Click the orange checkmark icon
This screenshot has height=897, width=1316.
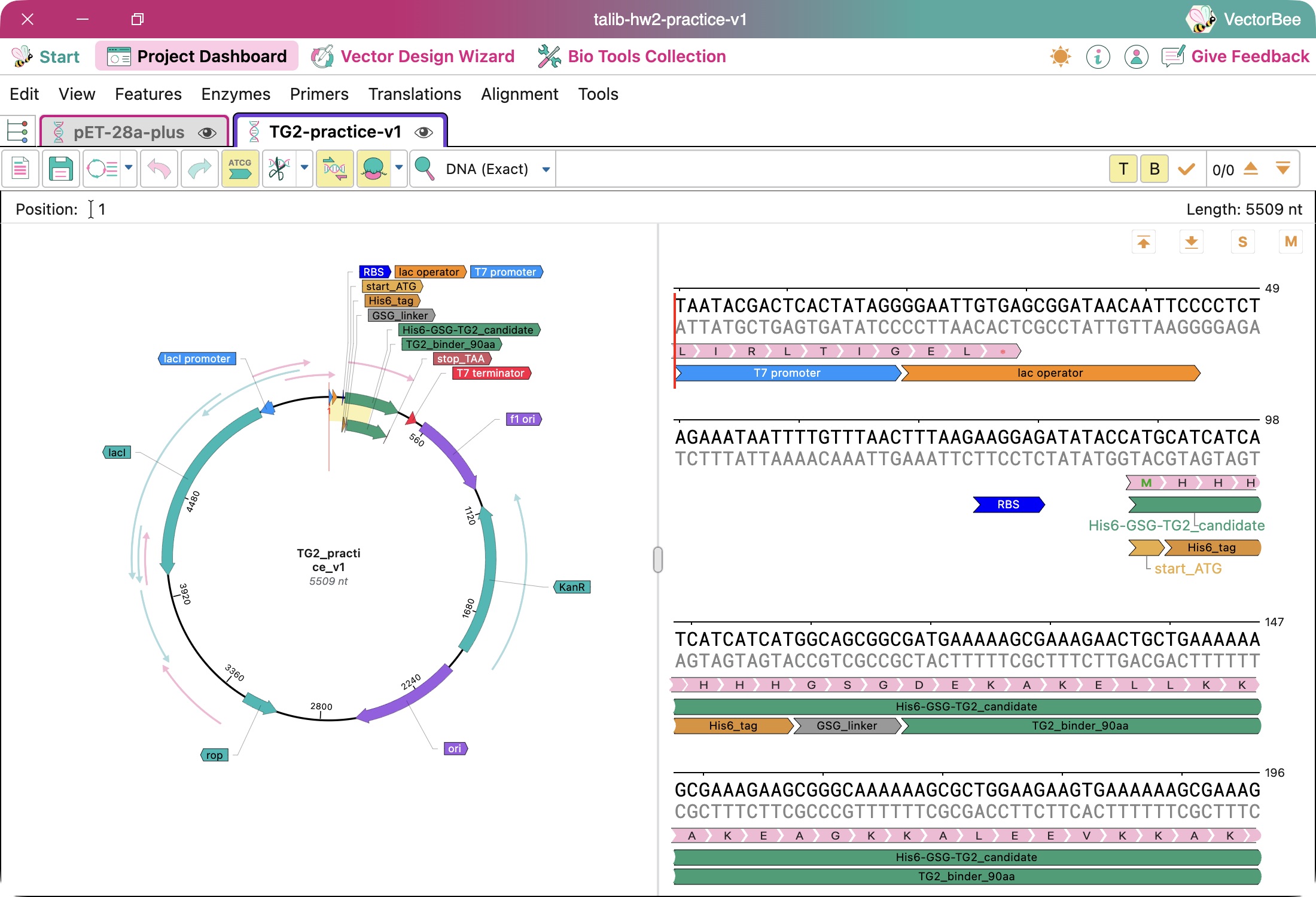1186,169
